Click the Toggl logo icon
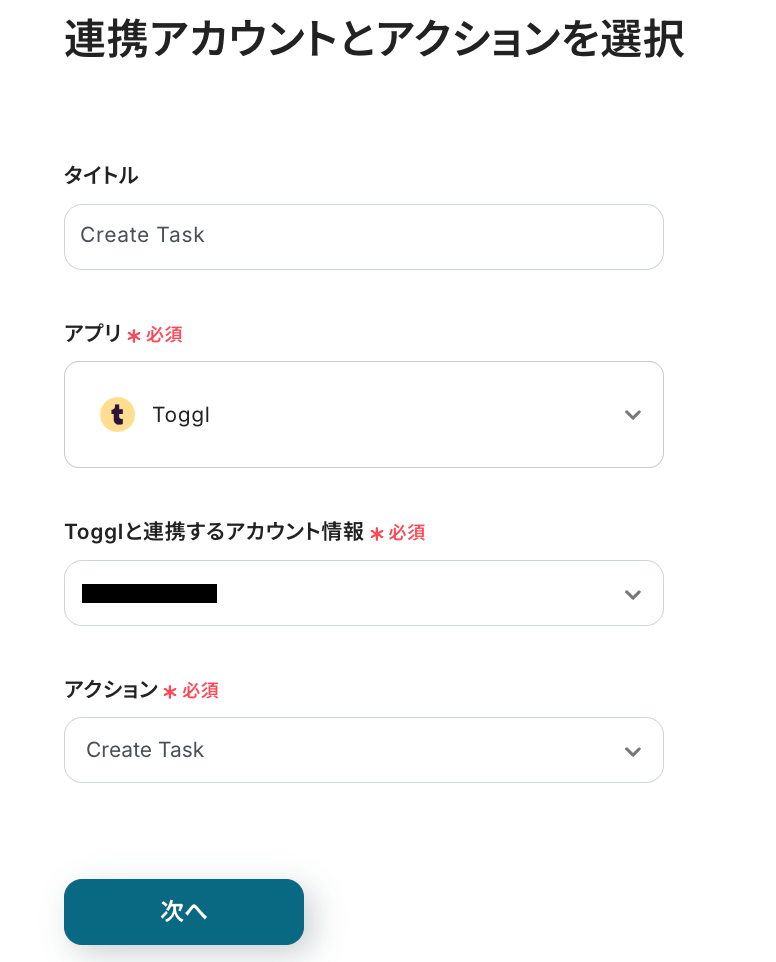This screenshot has height=962, width=776. coord(117,414)
